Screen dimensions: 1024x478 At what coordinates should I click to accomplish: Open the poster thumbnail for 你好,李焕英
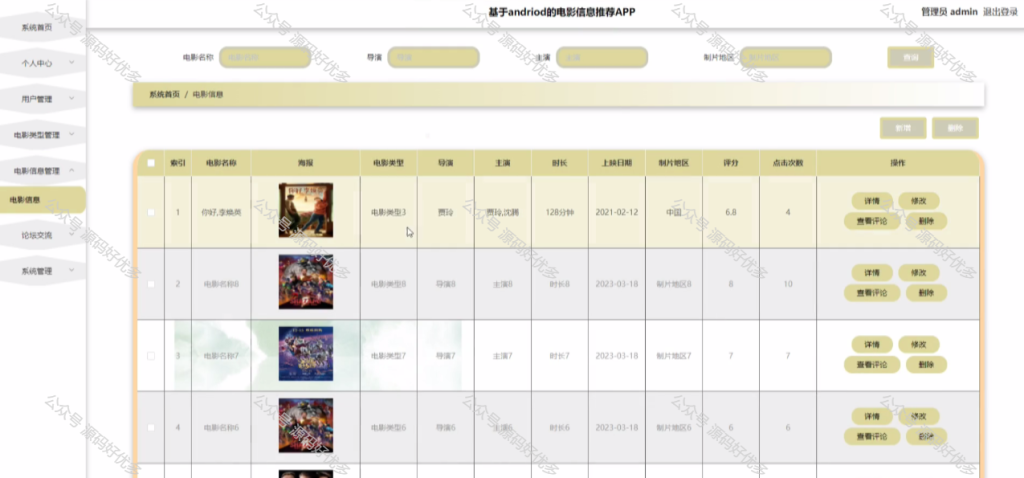point(306,210)
